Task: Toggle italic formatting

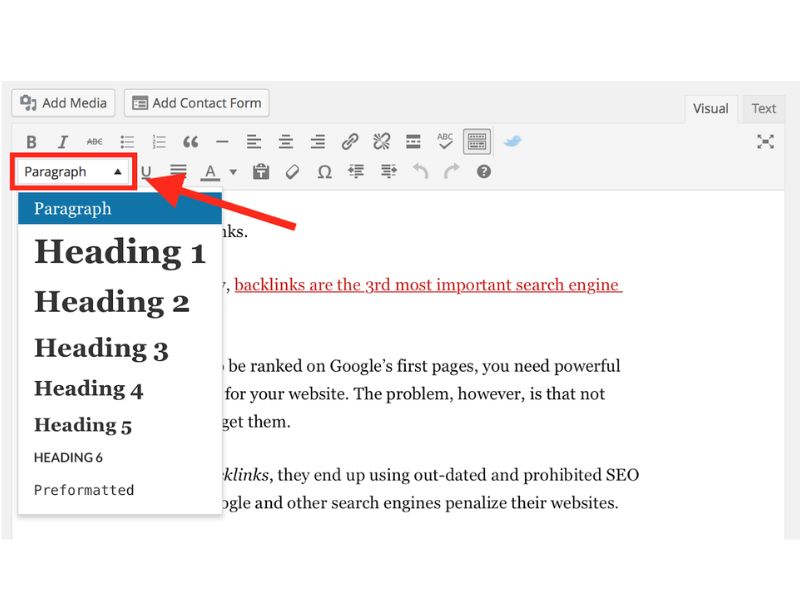Action: click(63, 141)
